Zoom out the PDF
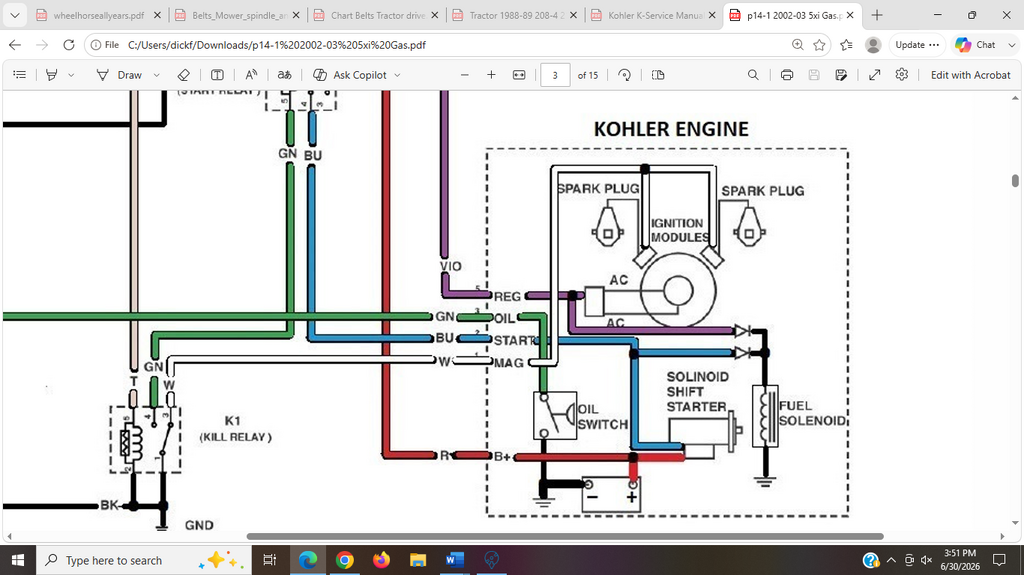 click(465, 75)
